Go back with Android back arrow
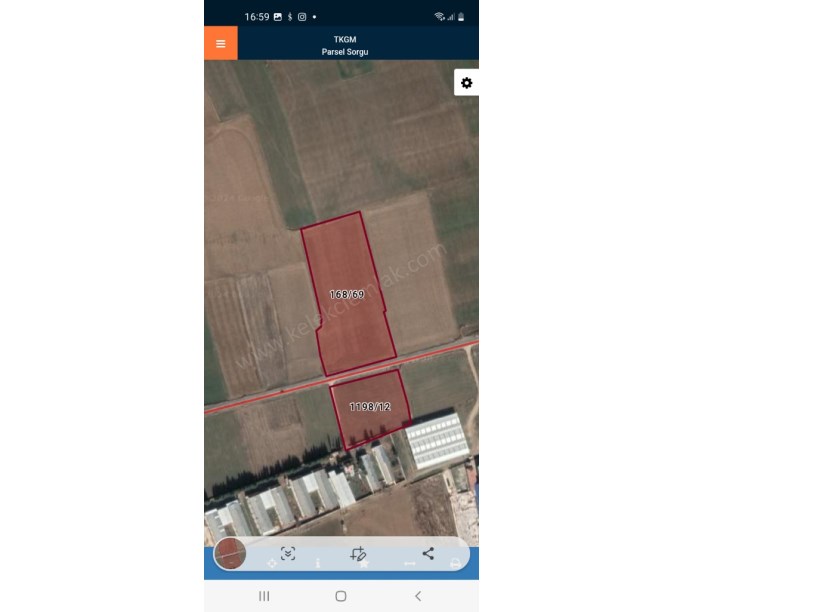The height and width of the screenshot is (612, 816). [x=418, y=596]
